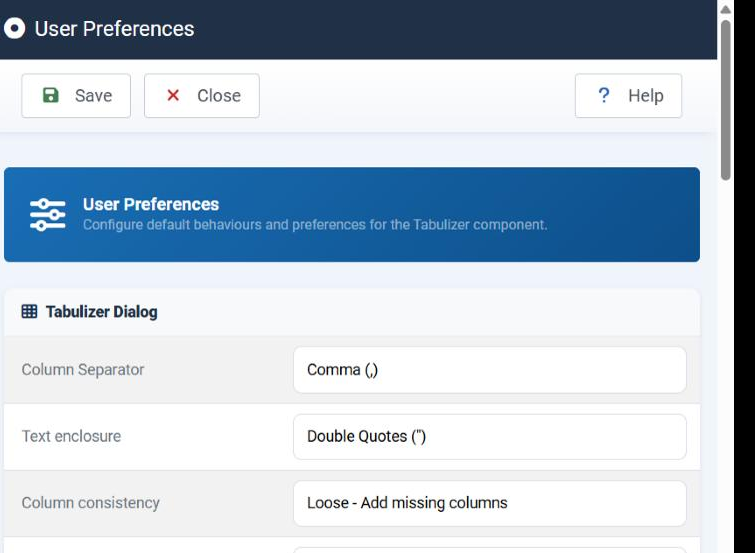
Task: Click the scrollbar up arrow
Action: [x=726, y=9]
